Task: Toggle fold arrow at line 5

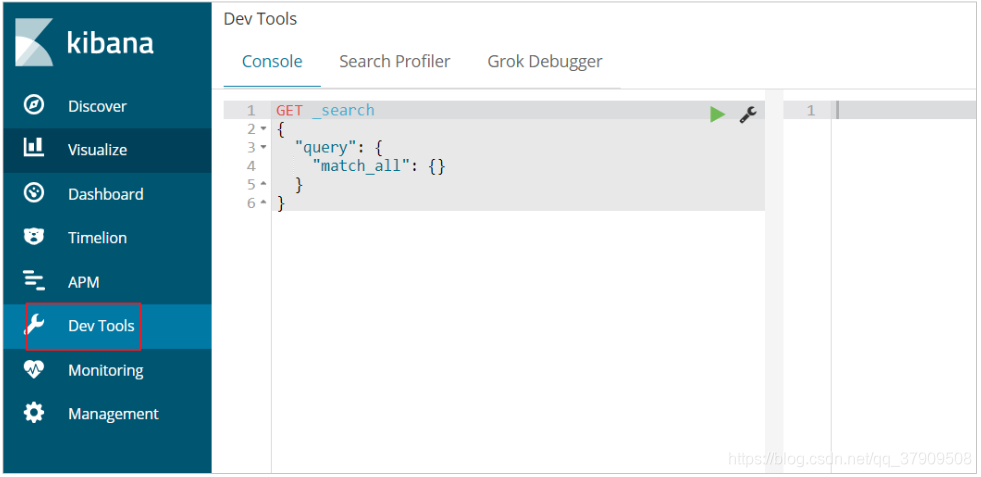Action: tap(263, 185)
